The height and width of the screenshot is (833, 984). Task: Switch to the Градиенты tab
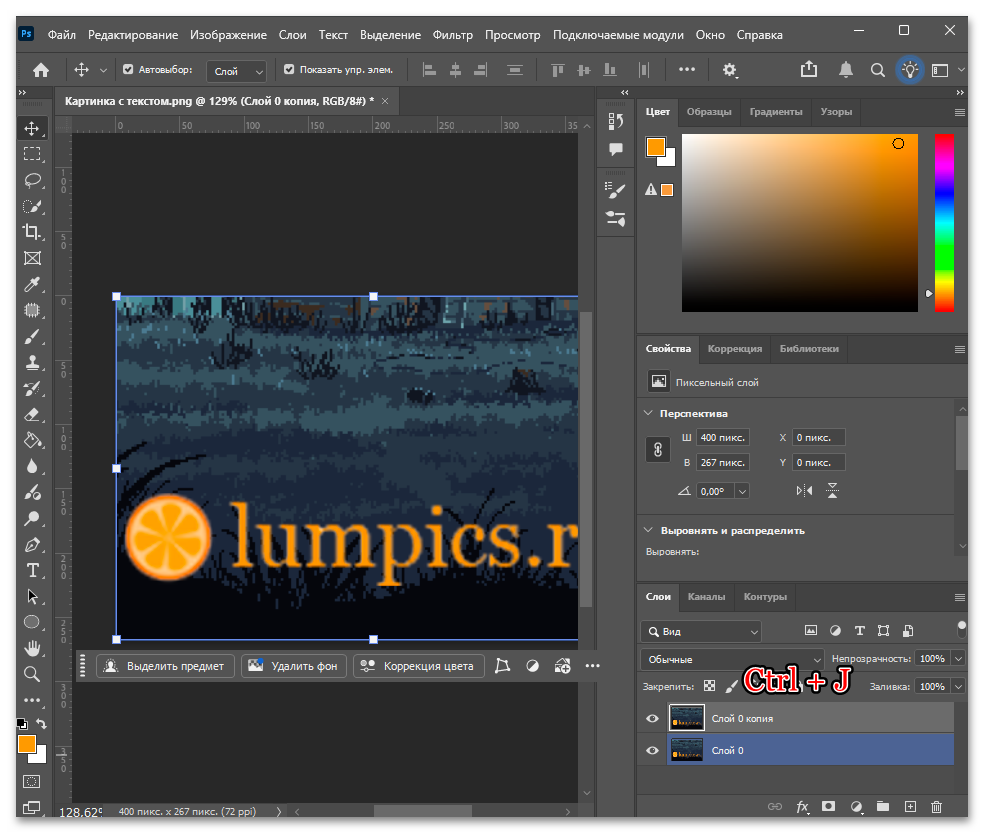pos(776,112)
